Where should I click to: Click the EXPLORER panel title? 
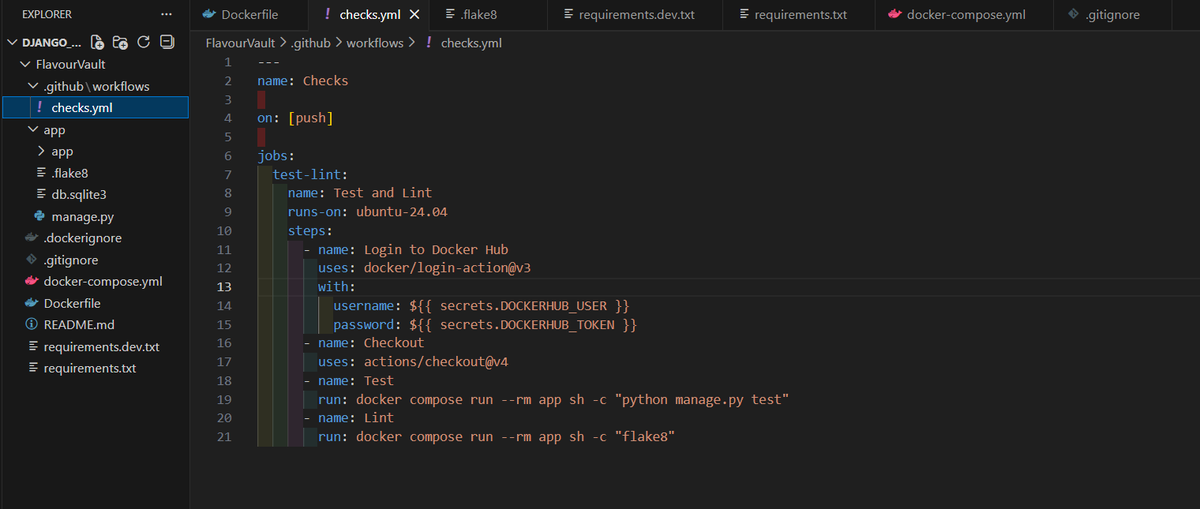pos(47,15)
